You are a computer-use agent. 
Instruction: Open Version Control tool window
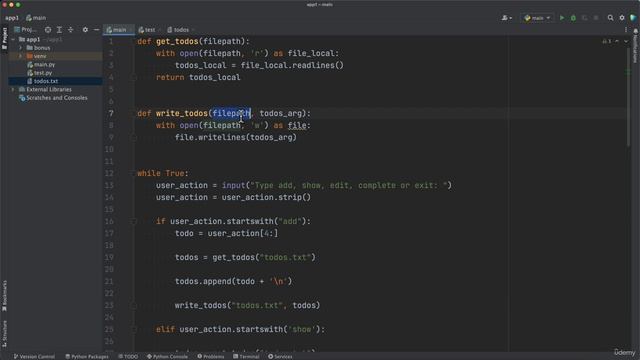click(34, 357)
